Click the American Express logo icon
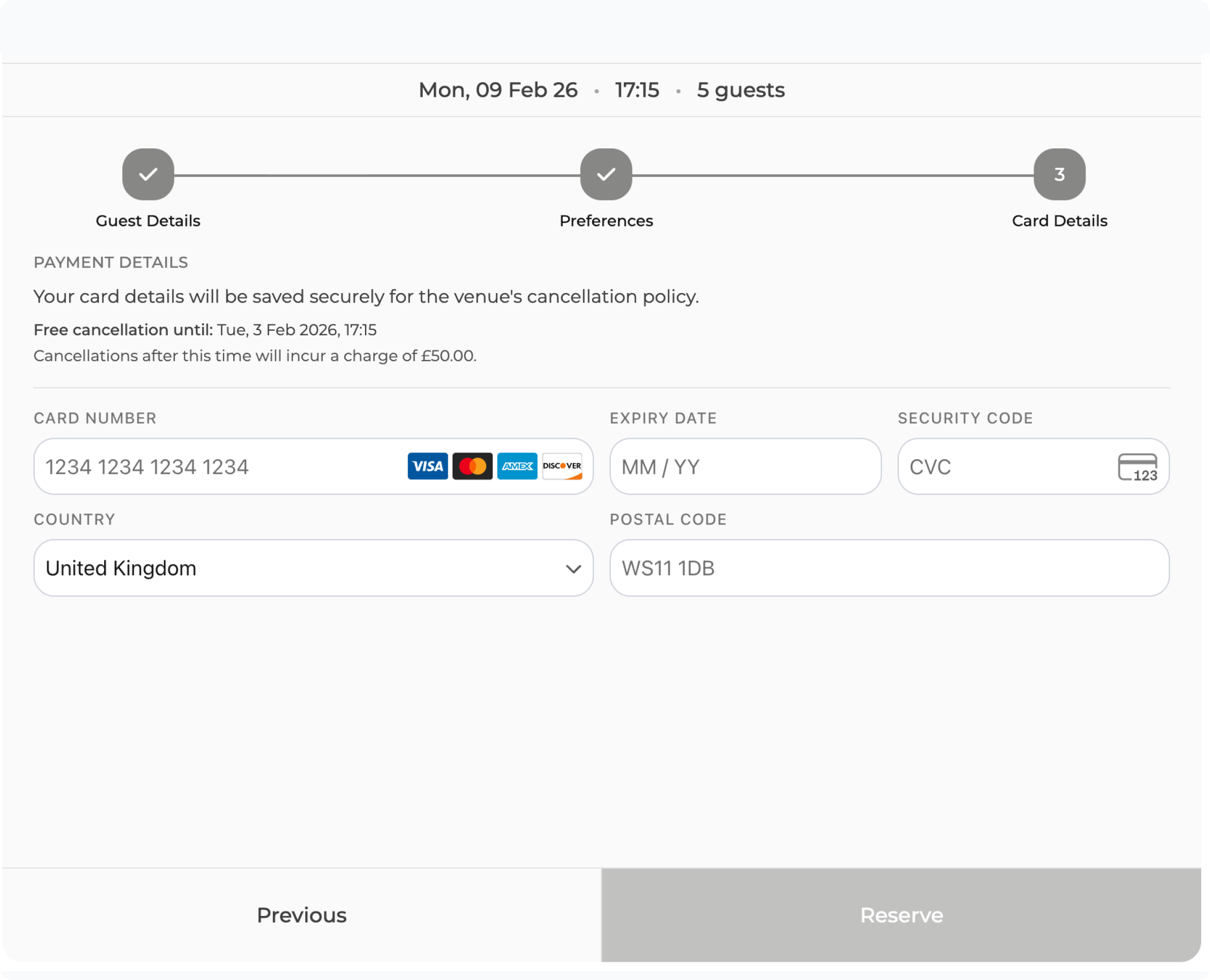The width and height of the screenshot is (1210, 980). [517, 466]
